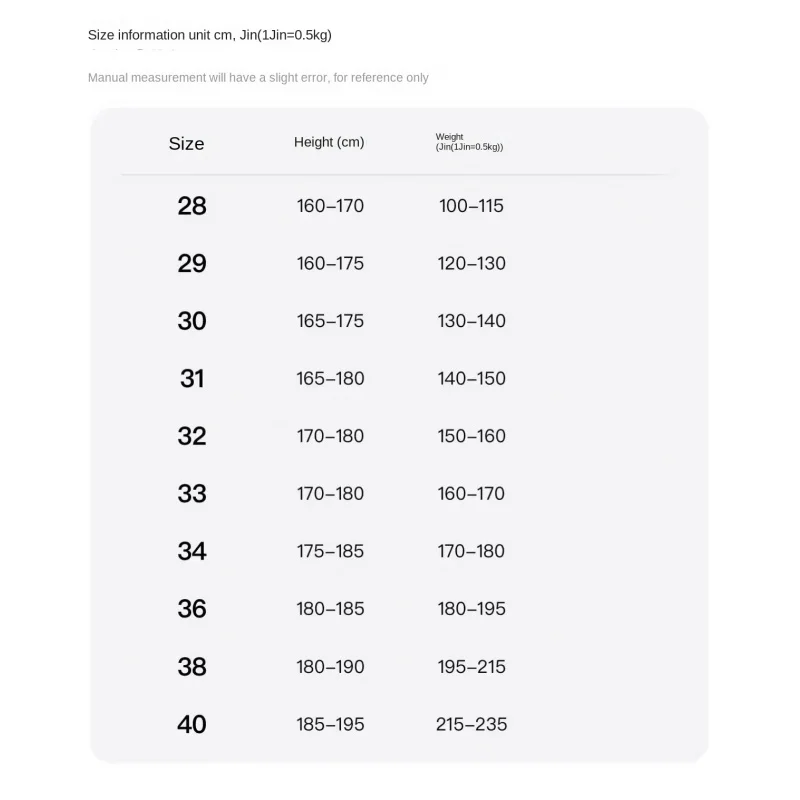Select size 31 in the chart
Screen dimensions: 800x800
pos(192,379)
